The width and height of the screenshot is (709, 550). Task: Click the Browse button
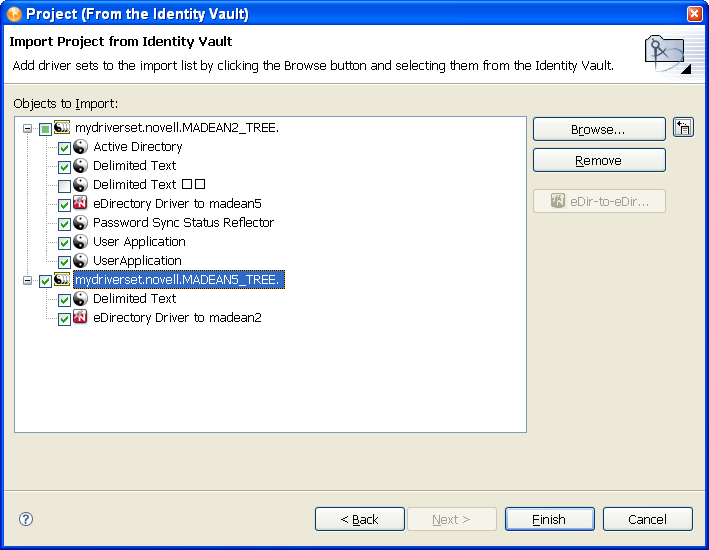(598, 130)
